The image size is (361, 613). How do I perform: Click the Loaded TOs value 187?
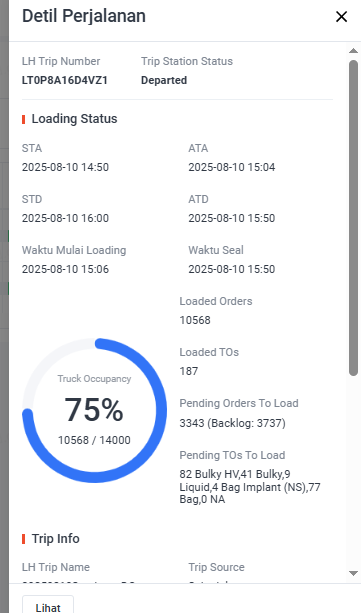click(x=189, y=371)
